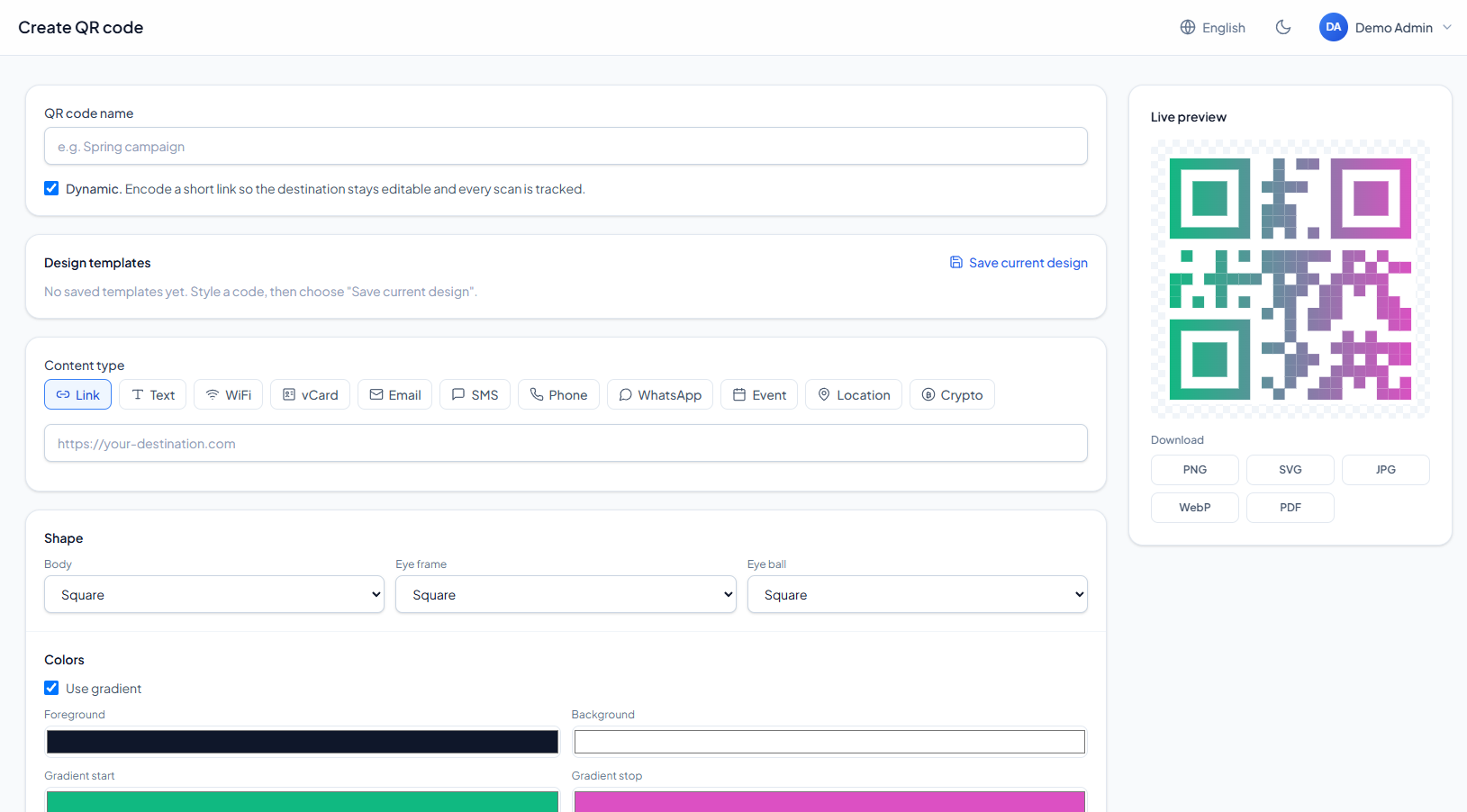Select the Phone content type

pos(559,395)
